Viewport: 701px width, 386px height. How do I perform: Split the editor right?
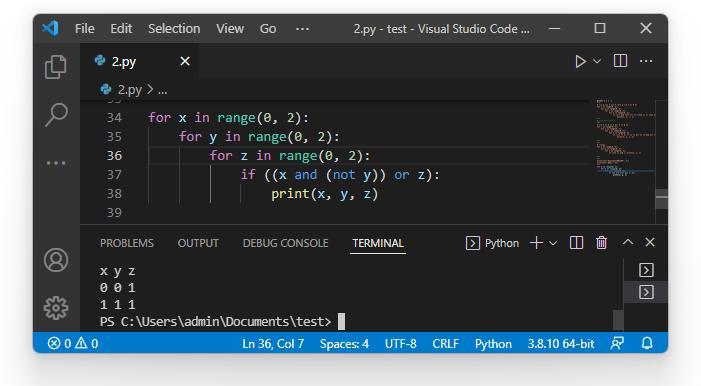(620, 61)
